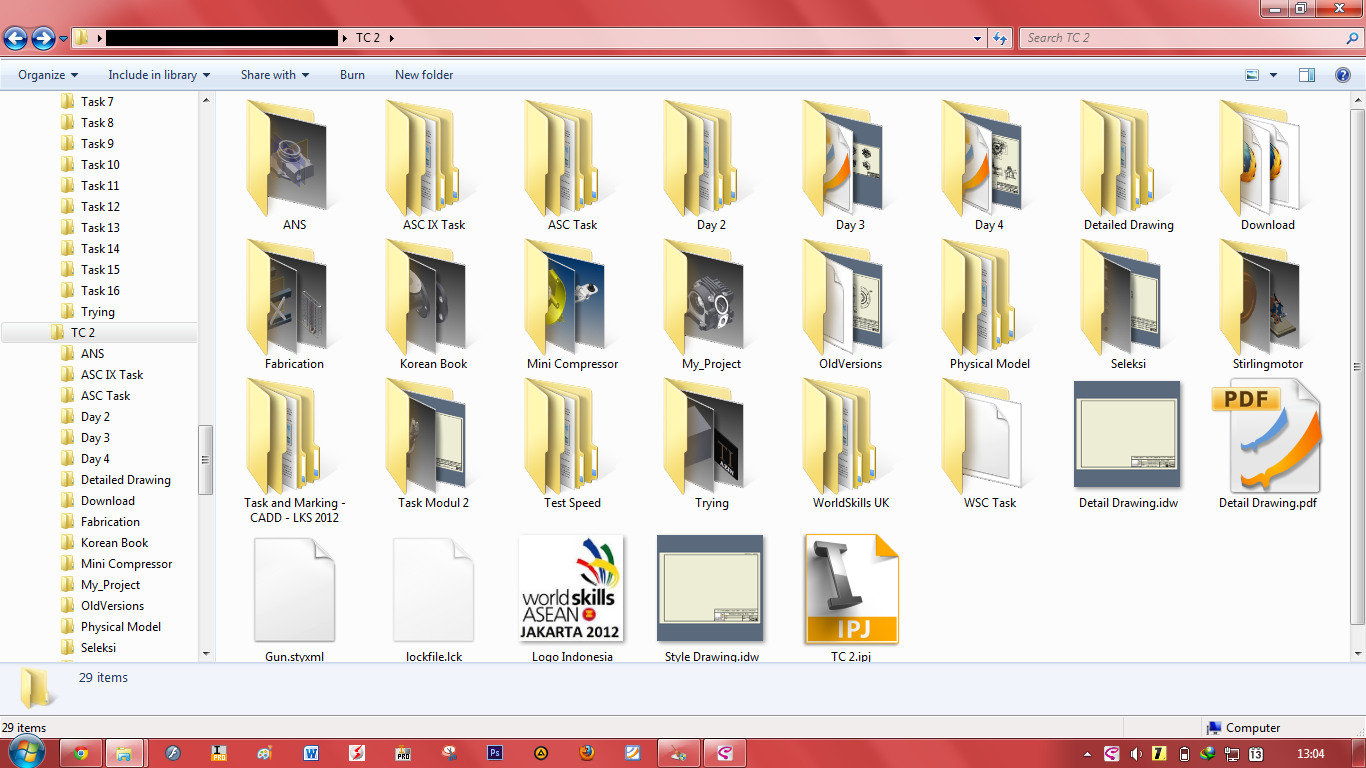Image resolution: width=1366 pixels, height=768 pixels.
Task: Open the Organize dropdown menu
Action: point(47,74)
